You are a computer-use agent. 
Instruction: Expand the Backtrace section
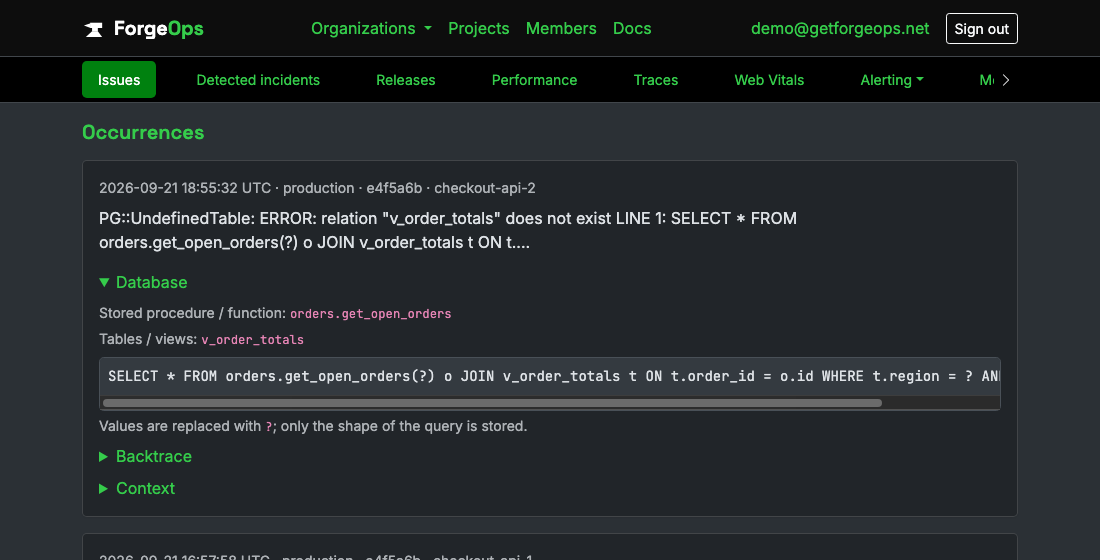pyautogui.click(x=145, y=456)
